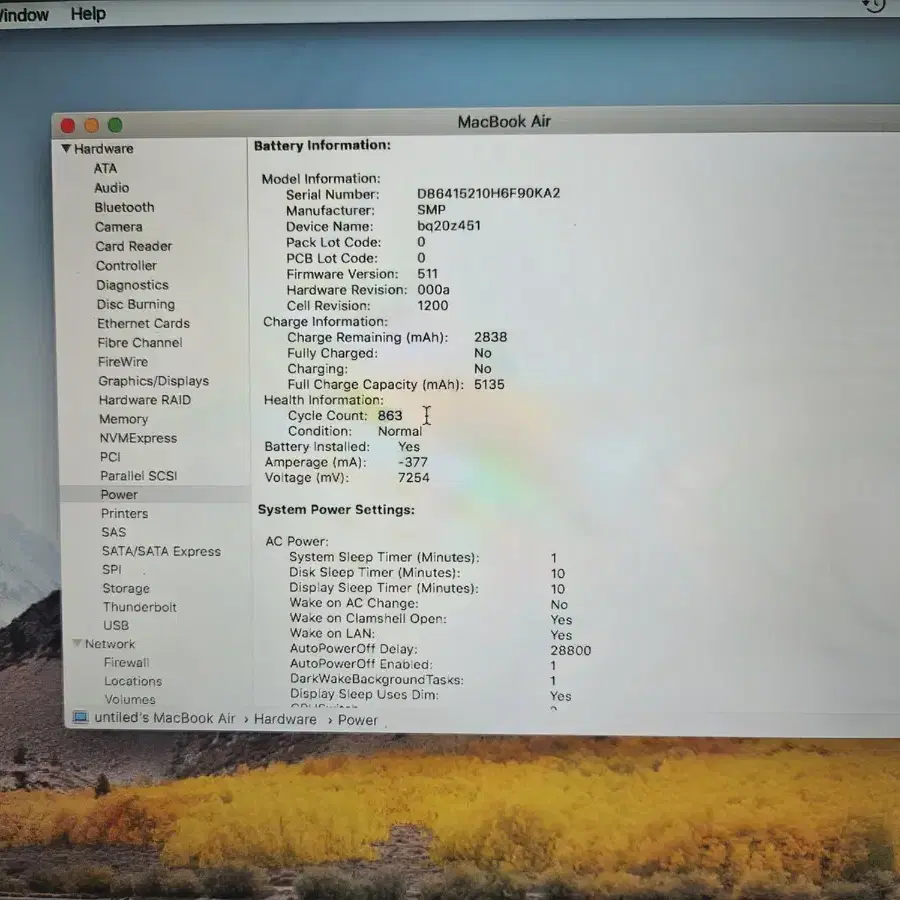Click serial number D86415210H6F90KA2

pyautogui.click(x=488, y=193)
